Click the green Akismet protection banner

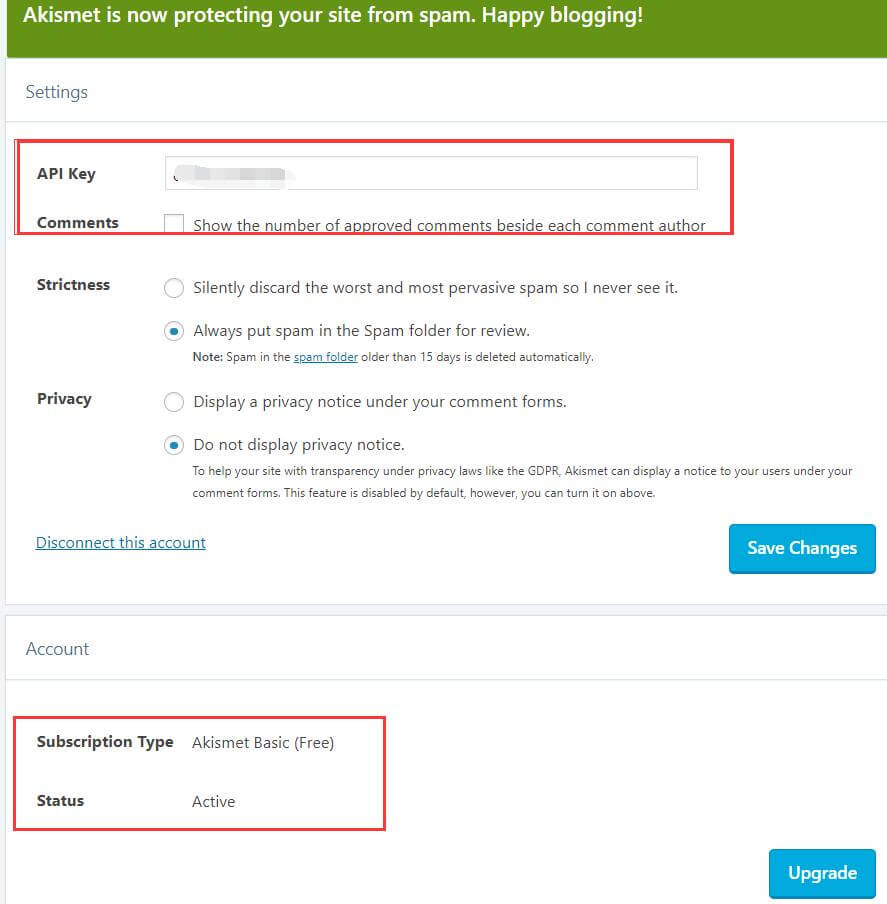(x=333, y=18)
